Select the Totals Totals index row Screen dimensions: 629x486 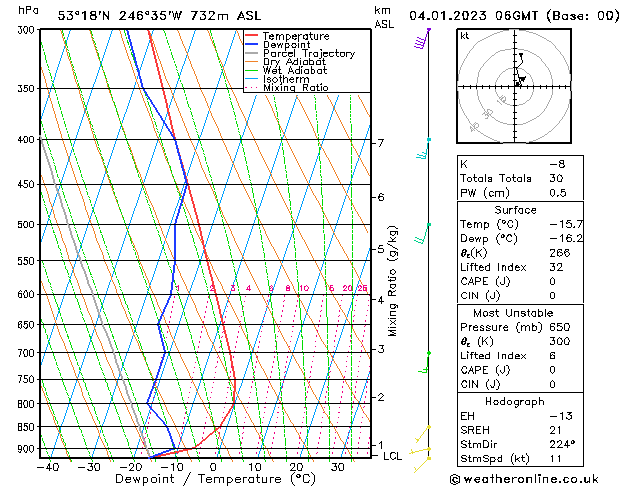(x=520, y=178)
